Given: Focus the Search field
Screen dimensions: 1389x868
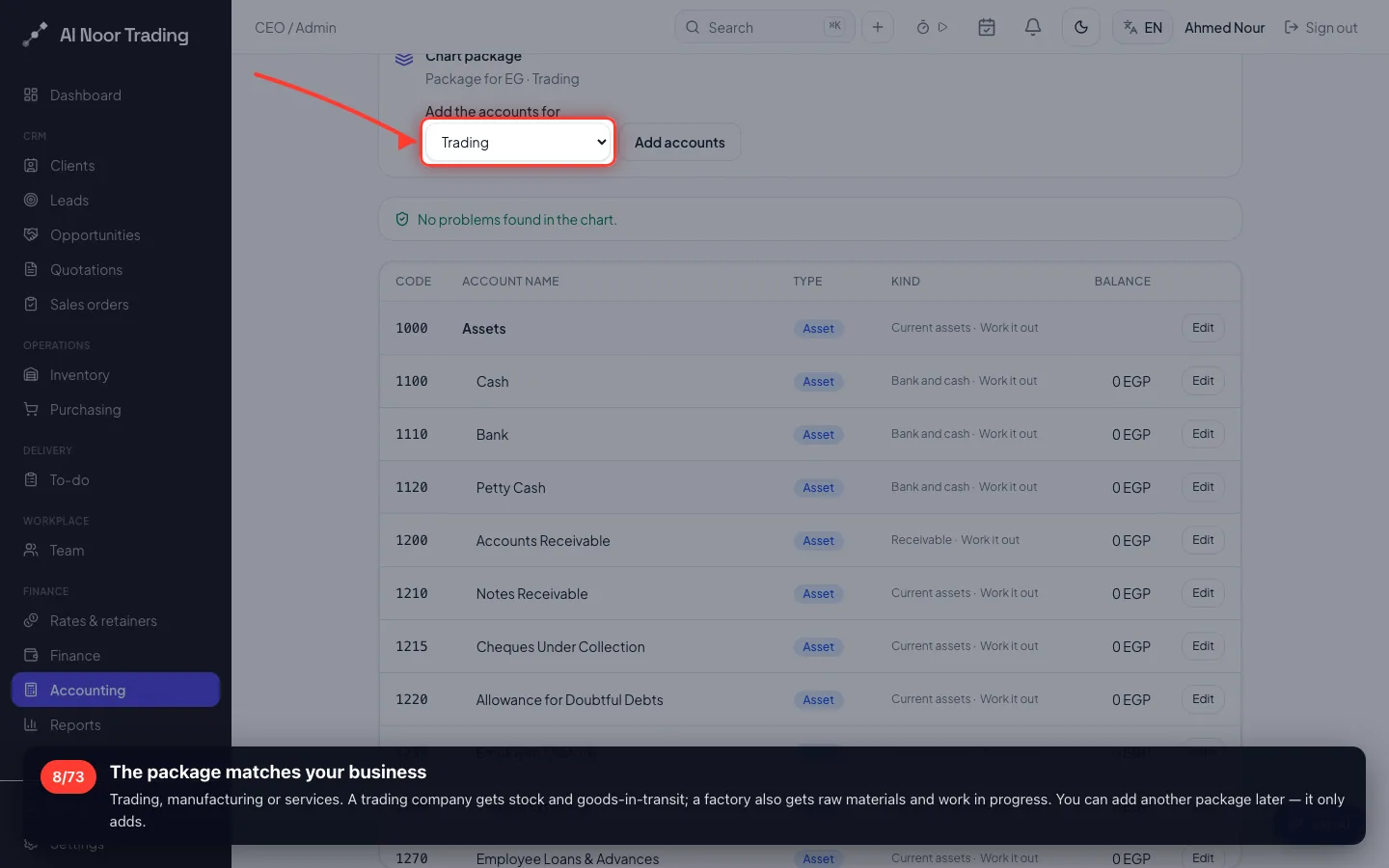Looking at the screenshot, I should [765, 27].
